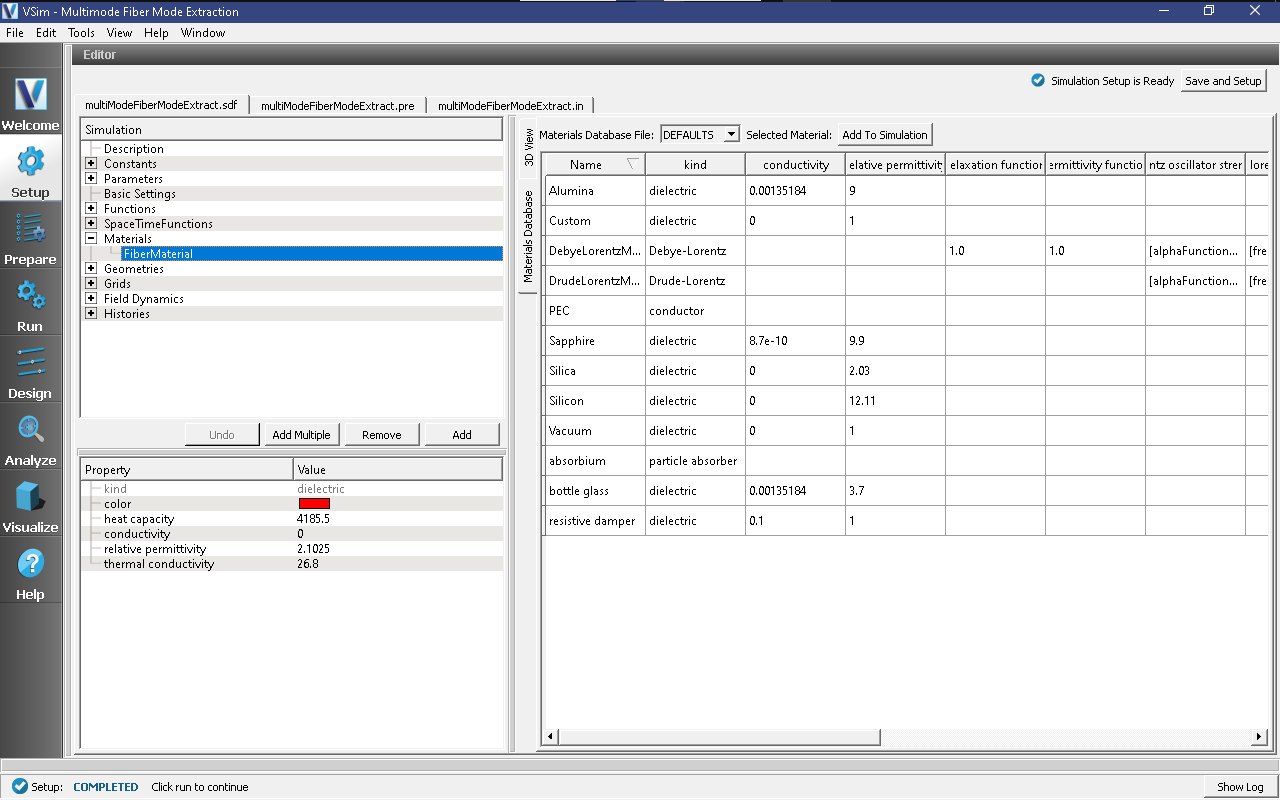
Task: Select the resistive damper material row
Action: [x=905, y=520]
